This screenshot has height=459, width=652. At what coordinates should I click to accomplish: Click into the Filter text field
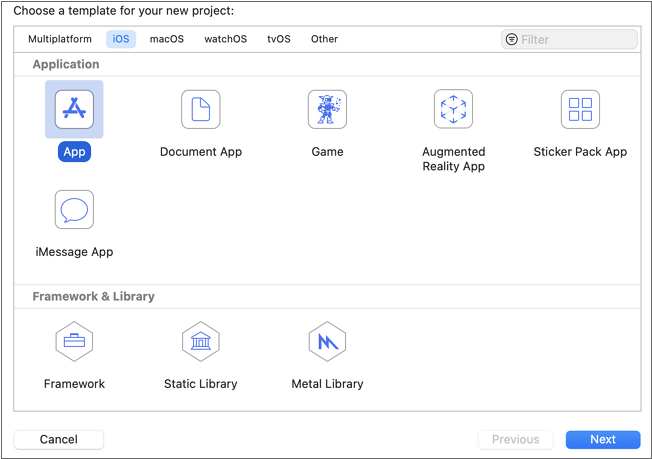[x=575, y=40]
